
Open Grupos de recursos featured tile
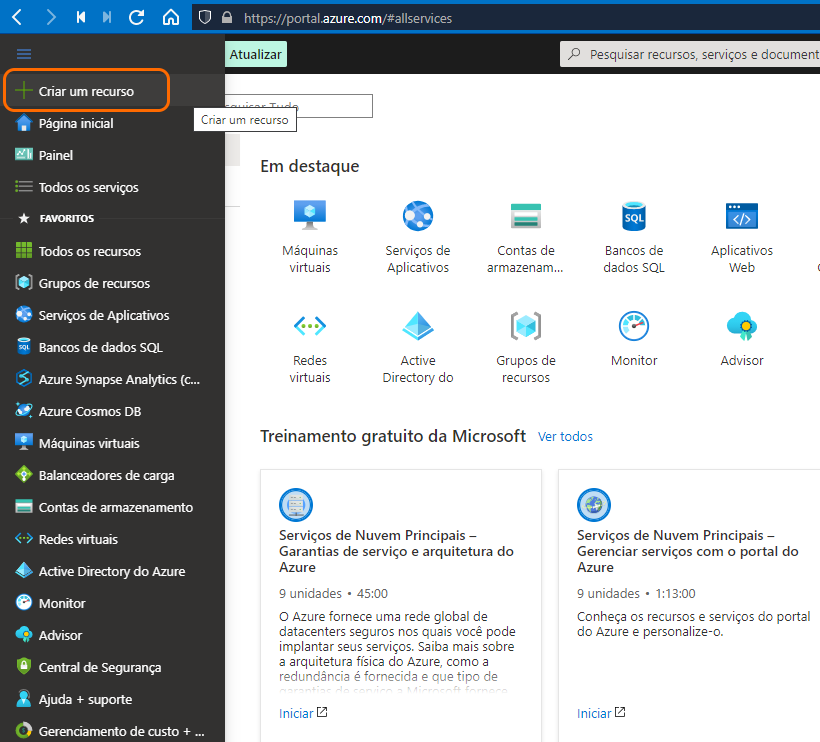coord(526,347)
